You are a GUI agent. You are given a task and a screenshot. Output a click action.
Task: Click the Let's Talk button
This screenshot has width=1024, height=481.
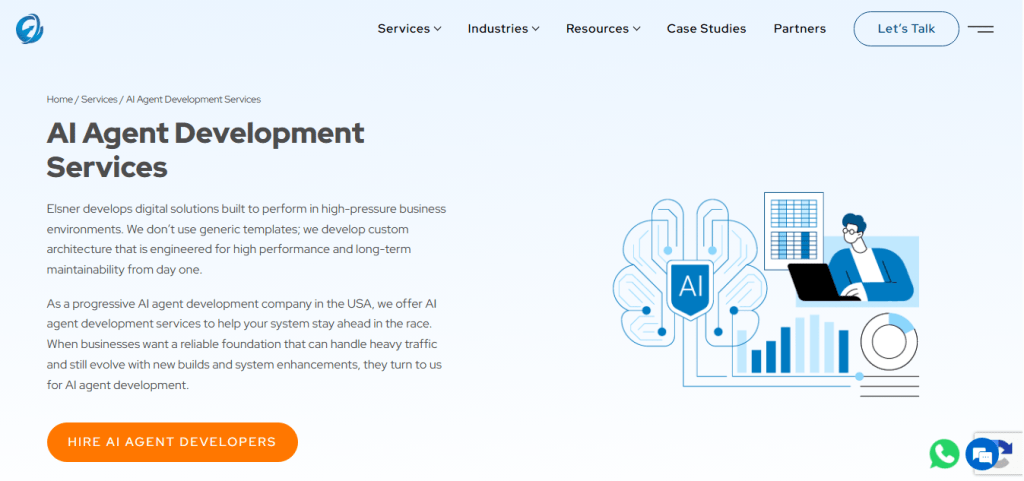(x=906, y=29)
